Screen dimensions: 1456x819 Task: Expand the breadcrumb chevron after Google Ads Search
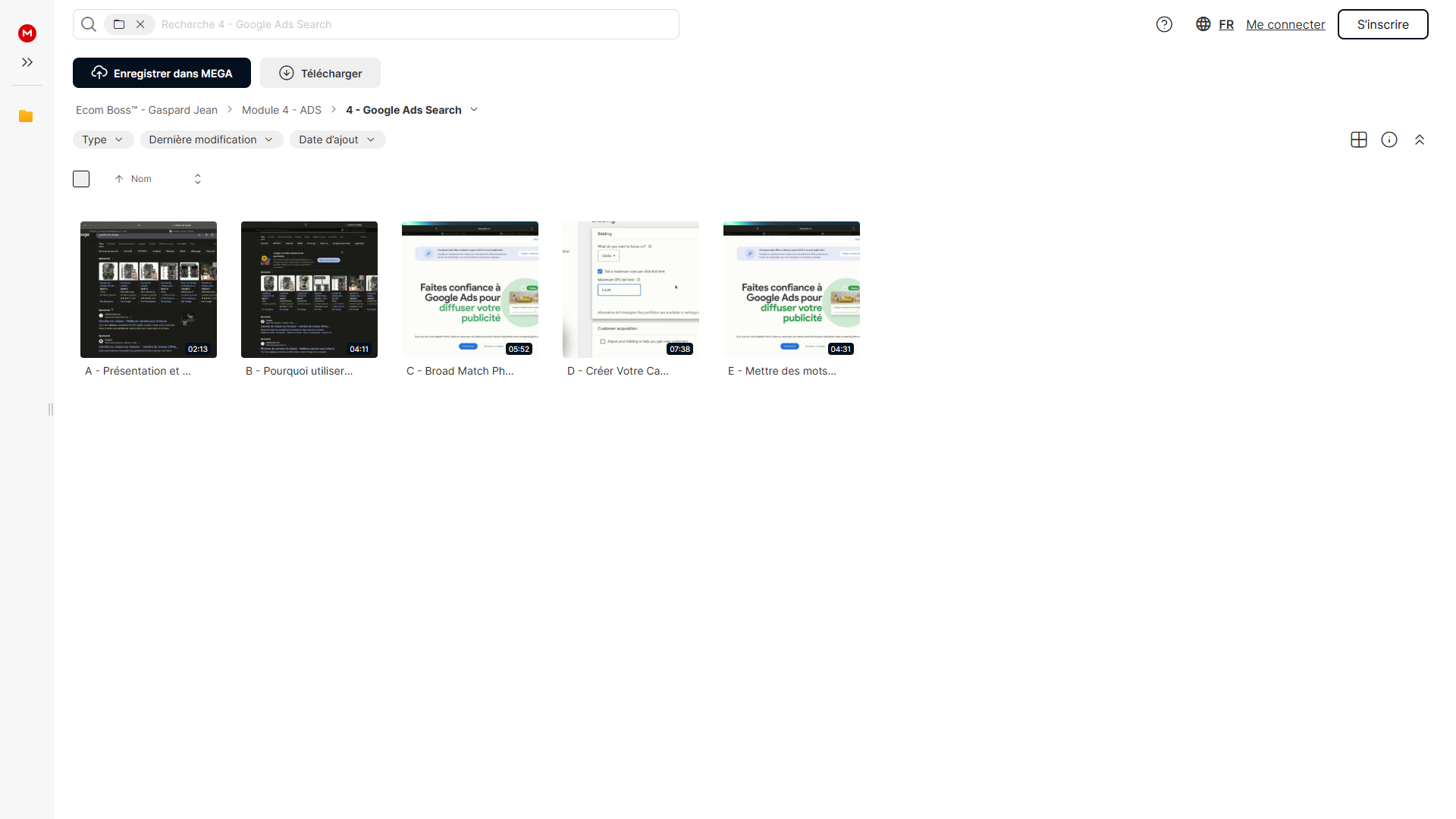tap(474, 110)
